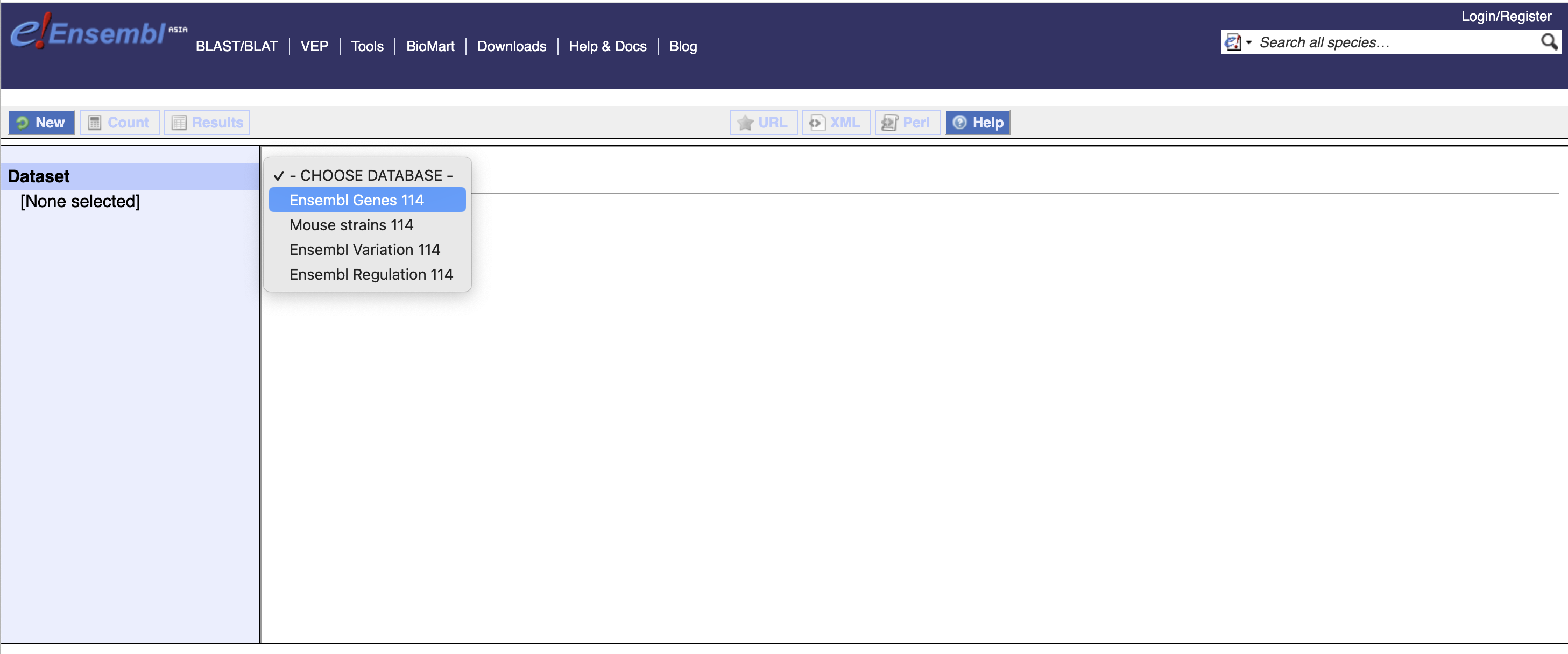
Task: Visit the Blog link
Action: pos(682,46)
